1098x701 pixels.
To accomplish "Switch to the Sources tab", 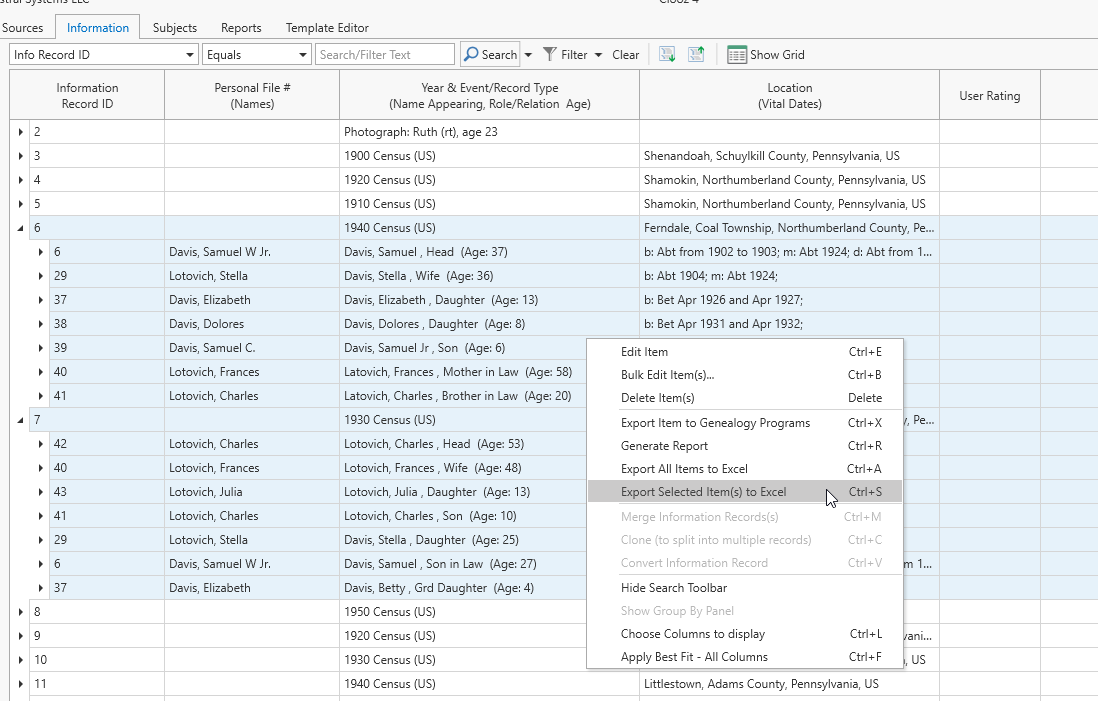I will click(x=23, y=27).
